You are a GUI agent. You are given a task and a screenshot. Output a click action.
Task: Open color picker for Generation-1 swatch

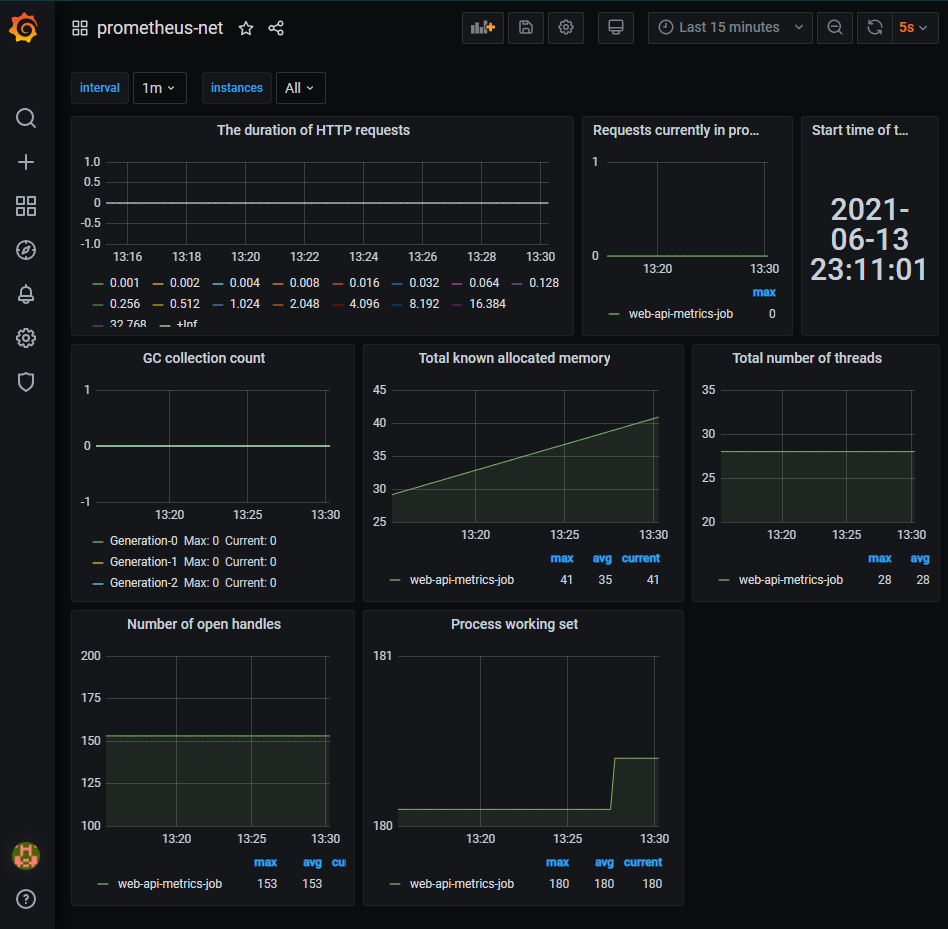click(97, 563)
